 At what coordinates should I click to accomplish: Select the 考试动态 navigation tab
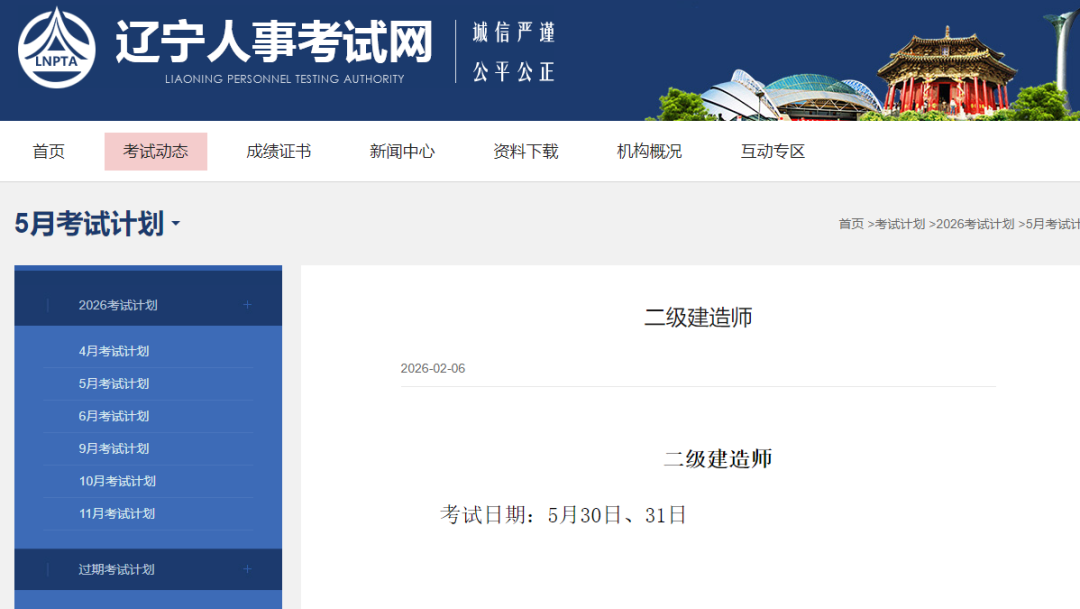[x=155, y=152]
